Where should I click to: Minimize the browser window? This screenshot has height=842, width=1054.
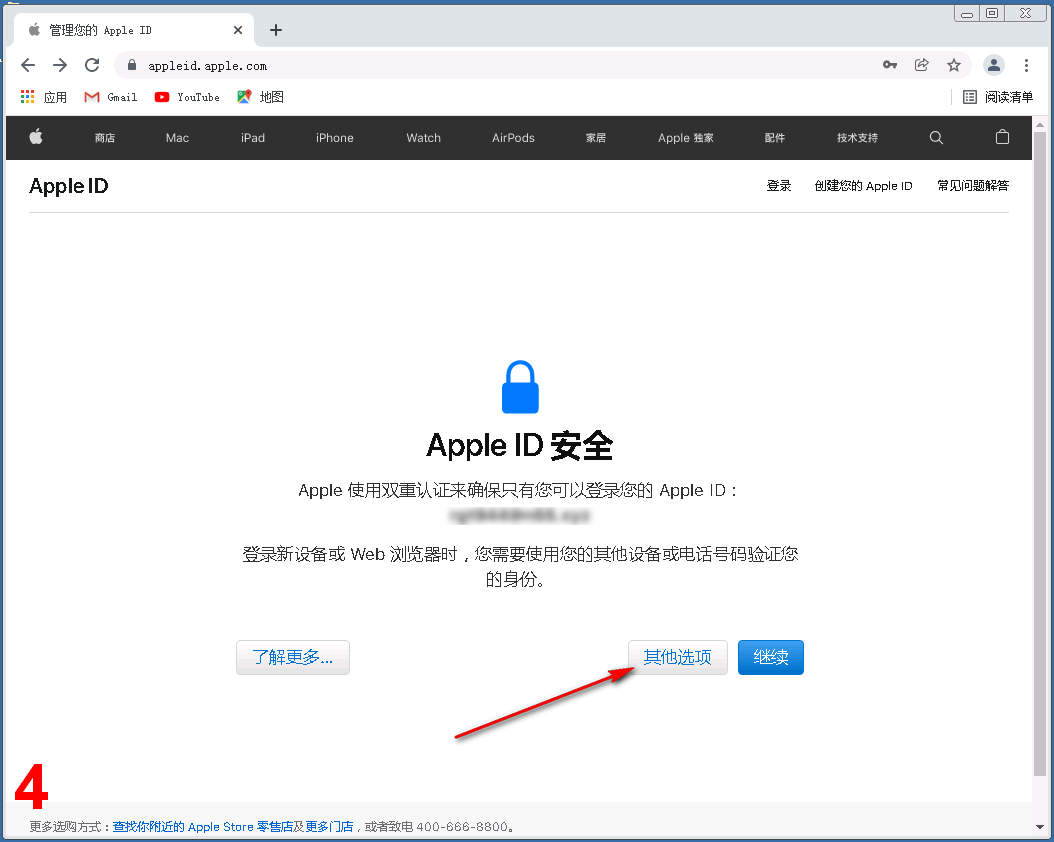pyautogui.click(x=967, y=13)
